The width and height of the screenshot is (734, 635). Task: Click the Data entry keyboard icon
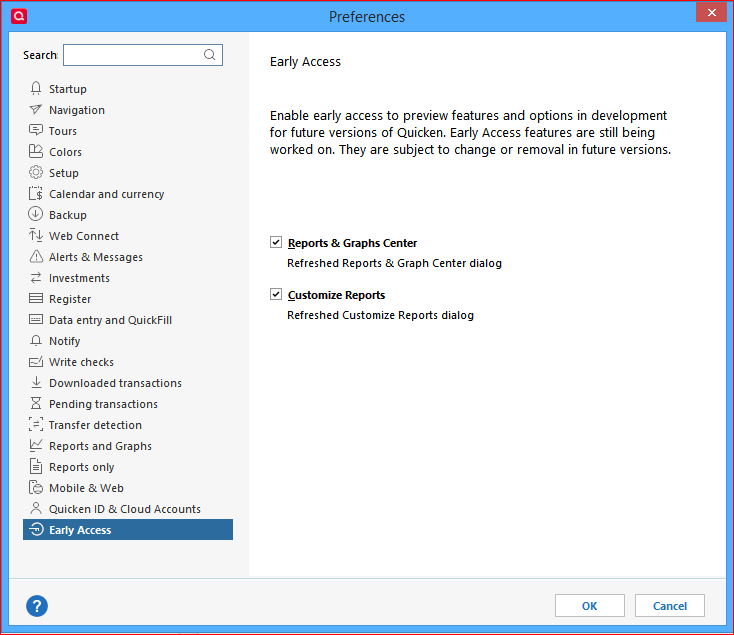tap(36, 319)
